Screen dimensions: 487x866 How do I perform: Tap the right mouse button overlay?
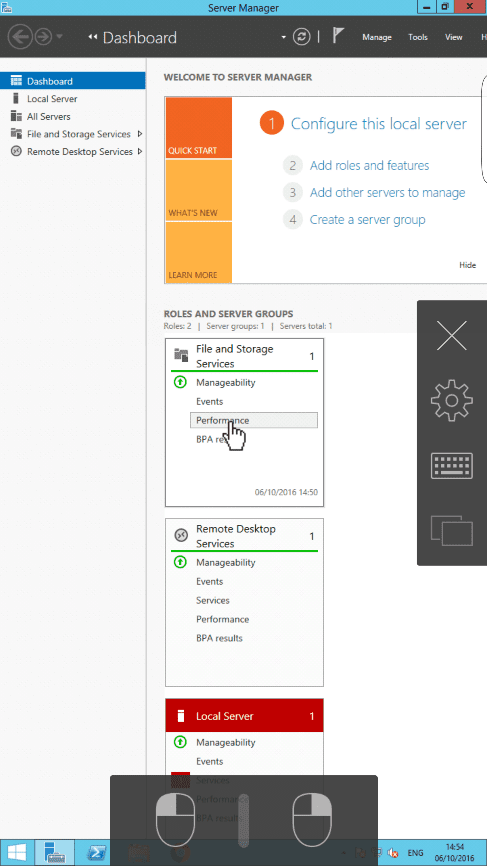[x=312, y=820]
